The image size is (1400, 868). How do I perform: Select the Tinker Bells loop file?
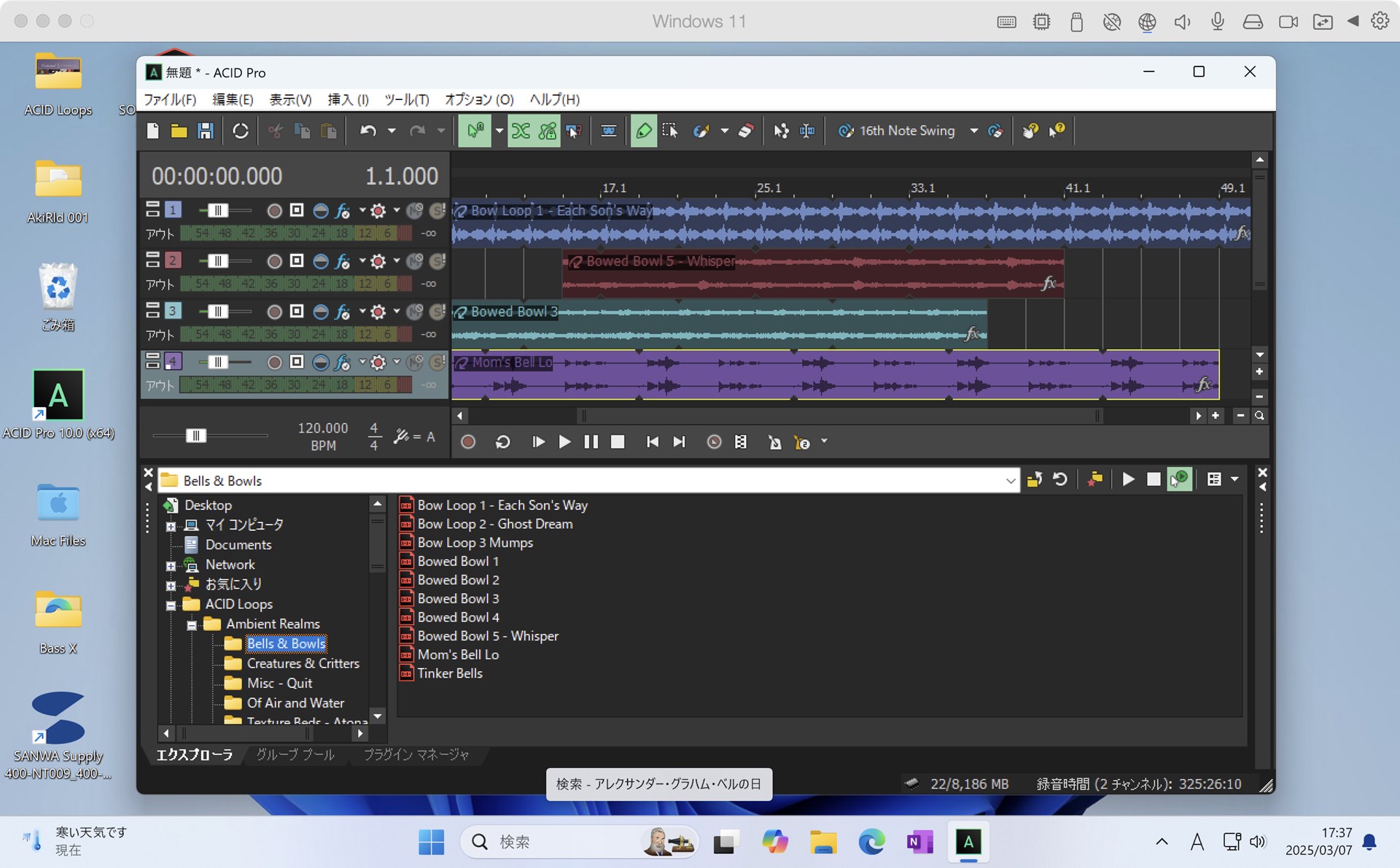[x=450, y=673]
